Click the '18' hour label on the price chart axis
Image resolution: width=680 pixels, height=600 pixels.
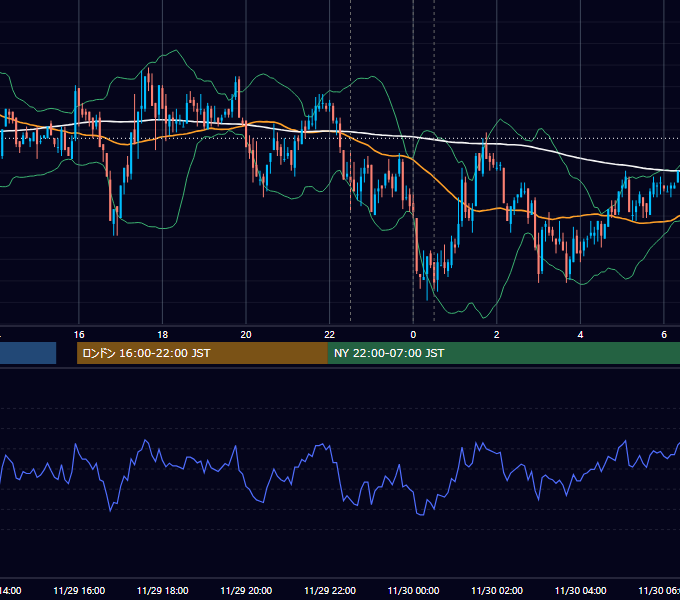[163, 335]
